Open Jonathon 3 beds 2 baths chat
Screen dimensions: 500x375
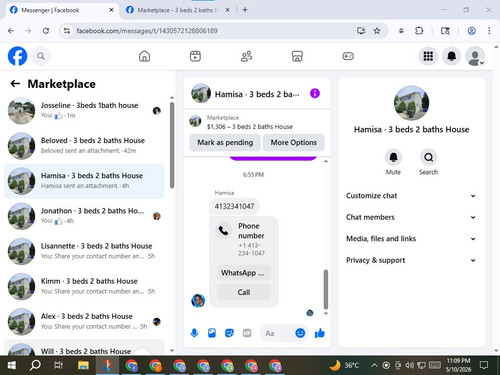[84, 216]
